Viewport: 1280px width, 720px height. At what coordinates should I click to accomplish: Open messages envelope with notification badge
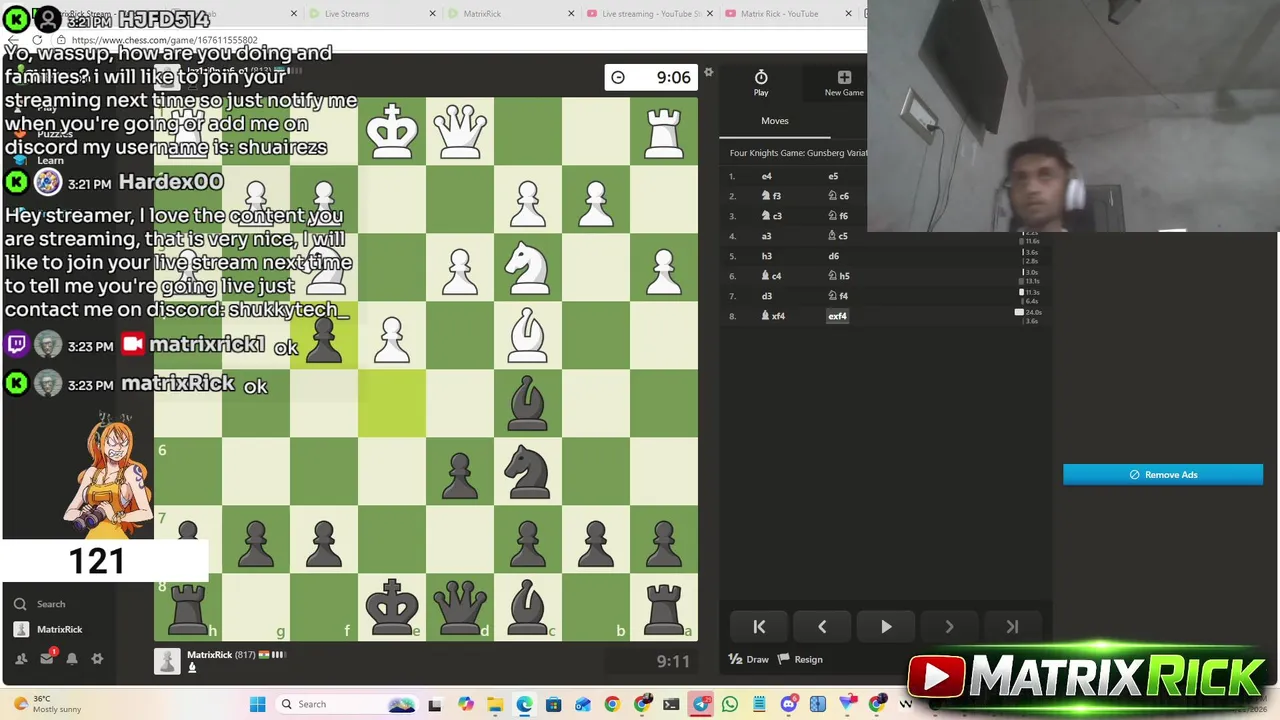click(x=47, y=658)
